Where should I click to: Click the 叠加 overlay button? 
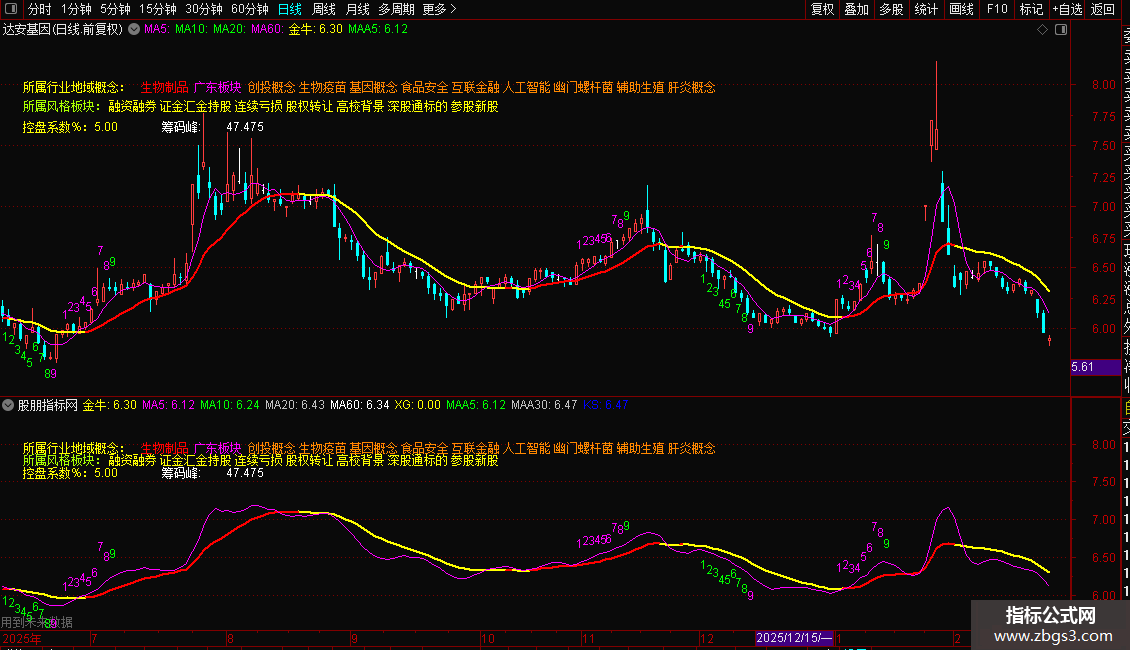(857, 9)
